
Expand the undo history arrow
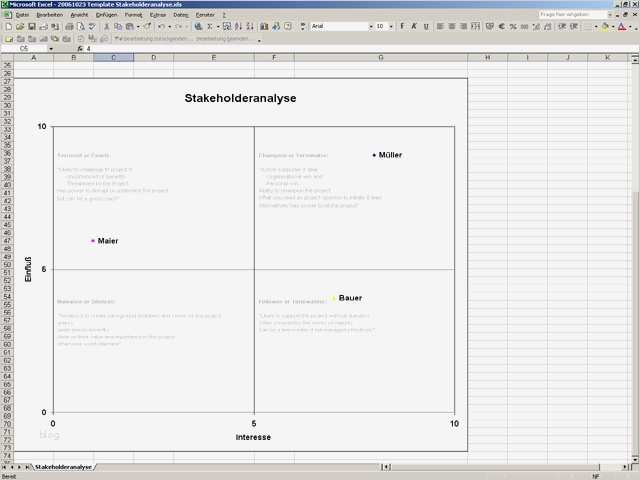169,27
